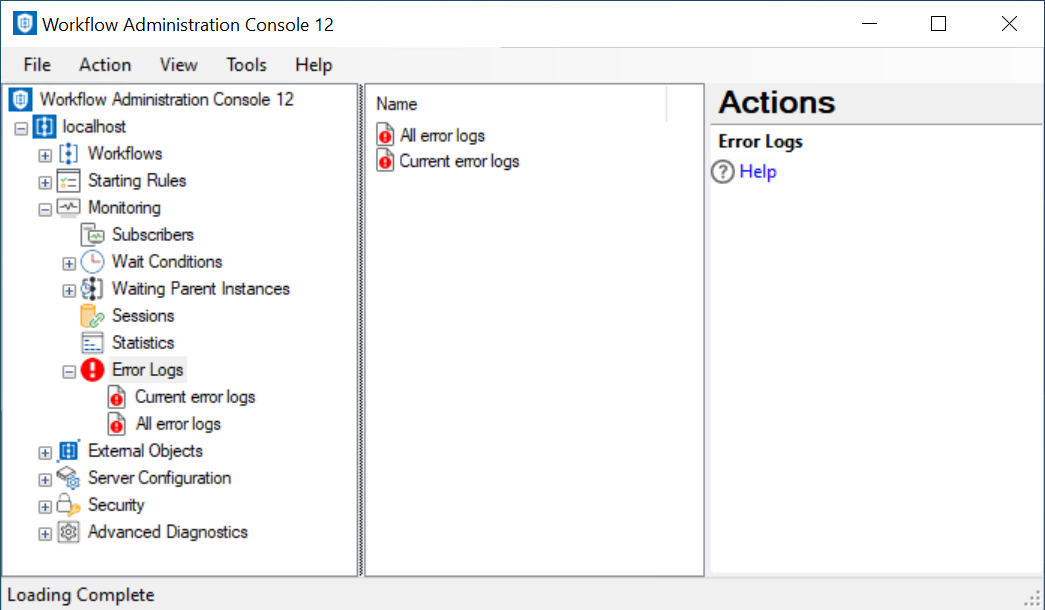Click the Security padlock icon
This screenshot has width=1045, height=610.
click(x=69, y=505)
